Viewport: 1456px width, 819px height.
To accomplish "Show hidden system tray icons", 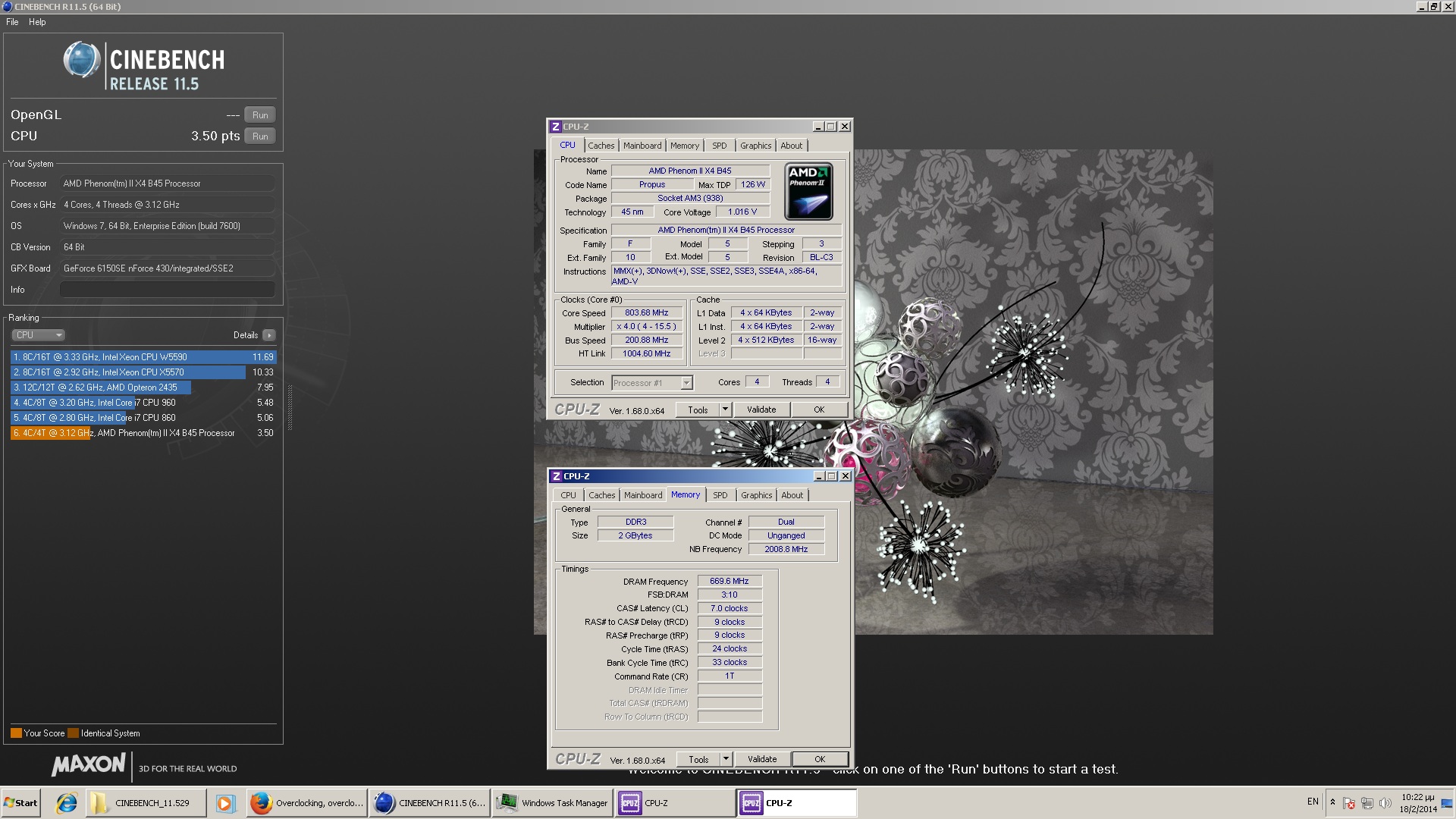I will click(1332, 802).
